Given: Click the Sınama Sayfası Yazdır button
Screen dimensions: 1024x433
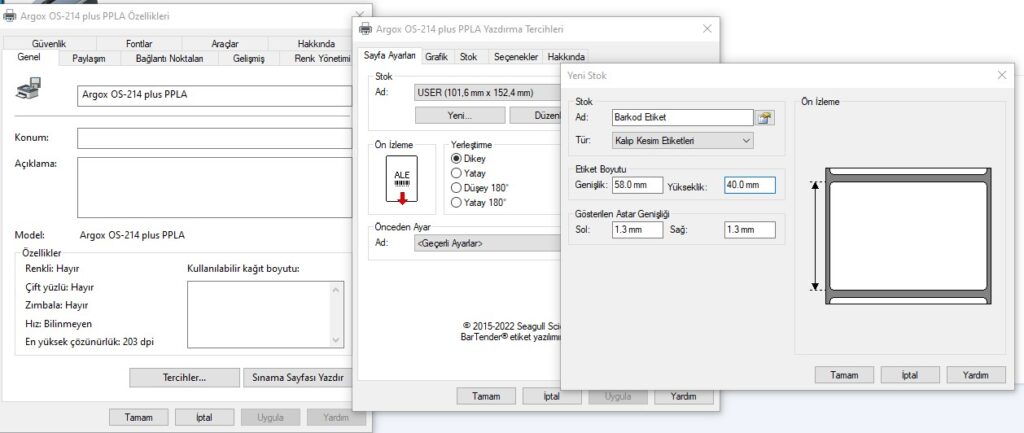Looking at the screenshot, I should coord(298,377).
